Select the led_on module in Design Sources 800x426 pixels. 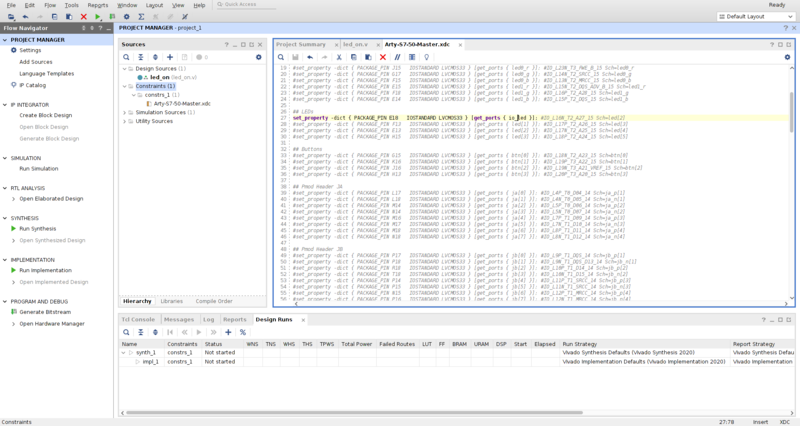[x=160, y=78]
